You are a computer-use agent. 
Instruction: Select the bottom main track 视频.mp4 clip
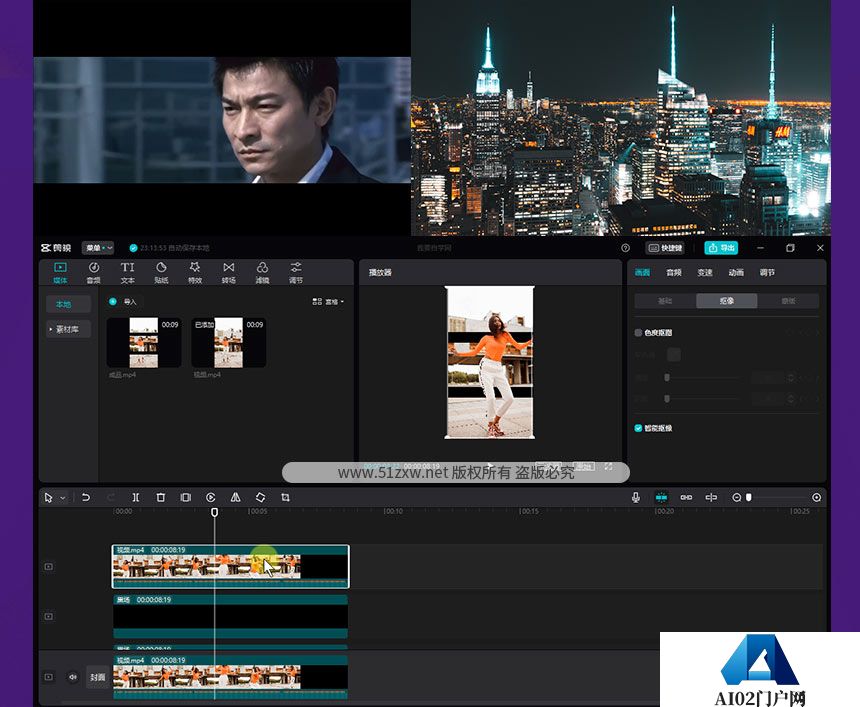click(x=230, y=677)
